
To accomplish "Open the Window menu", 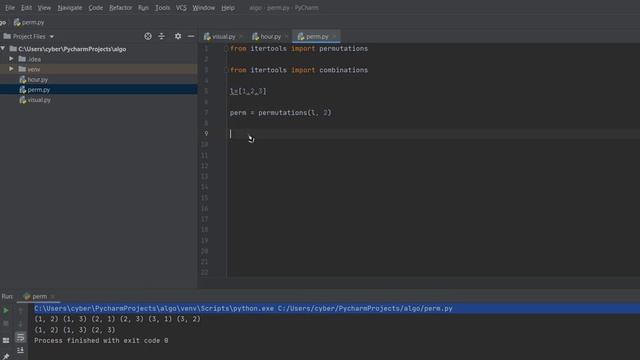I will [x=204, y=8].
